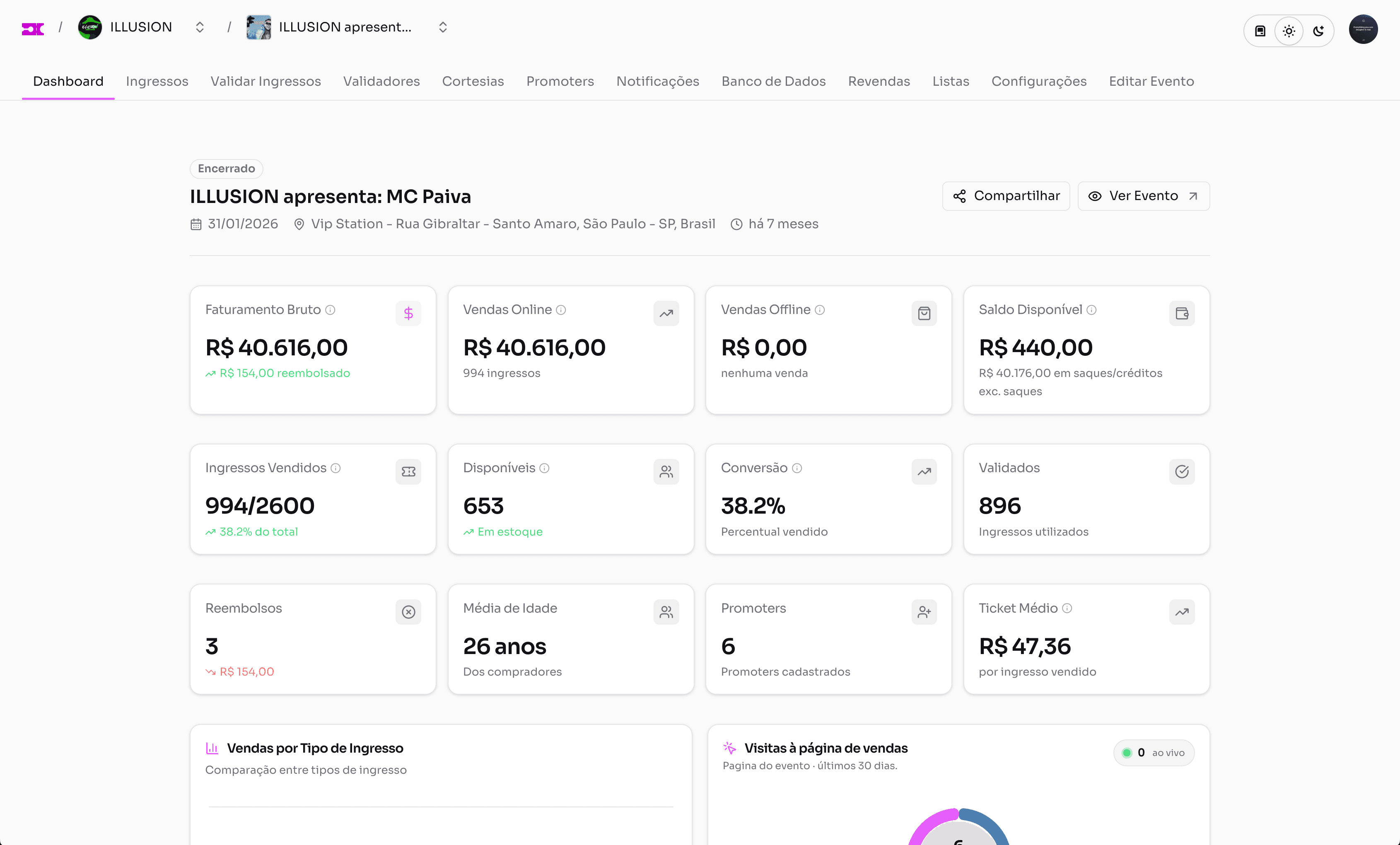Click the 'R$ 47,36' ticket médio value
Image resolution: width=1400 pixels, height=845 pixels.
[1024, 646]
